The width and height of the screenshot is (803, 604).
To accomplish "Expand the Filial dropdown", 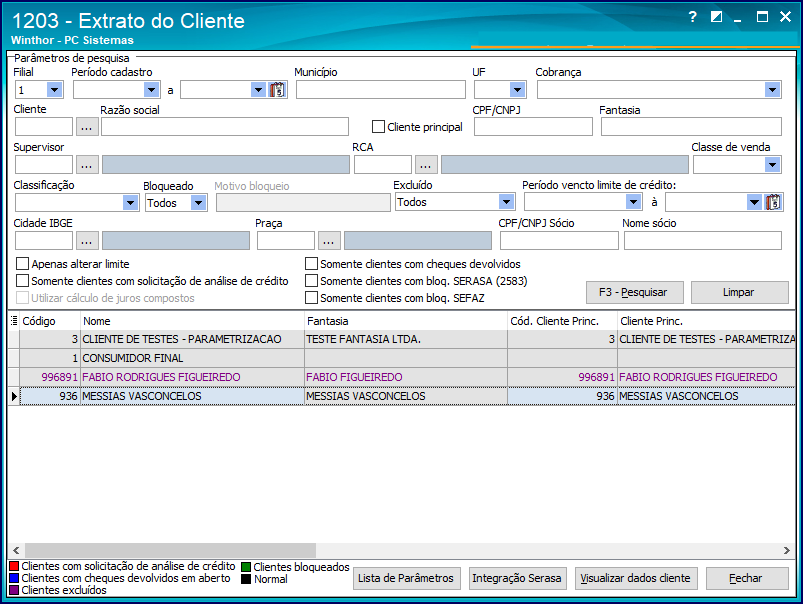I will (54, 90).
